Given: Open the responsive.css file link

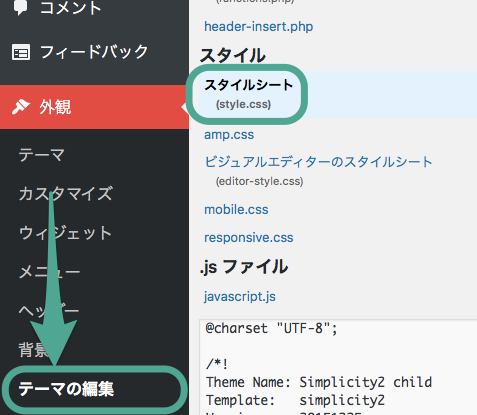Looking at the screenshot, I should pos(249,238).
